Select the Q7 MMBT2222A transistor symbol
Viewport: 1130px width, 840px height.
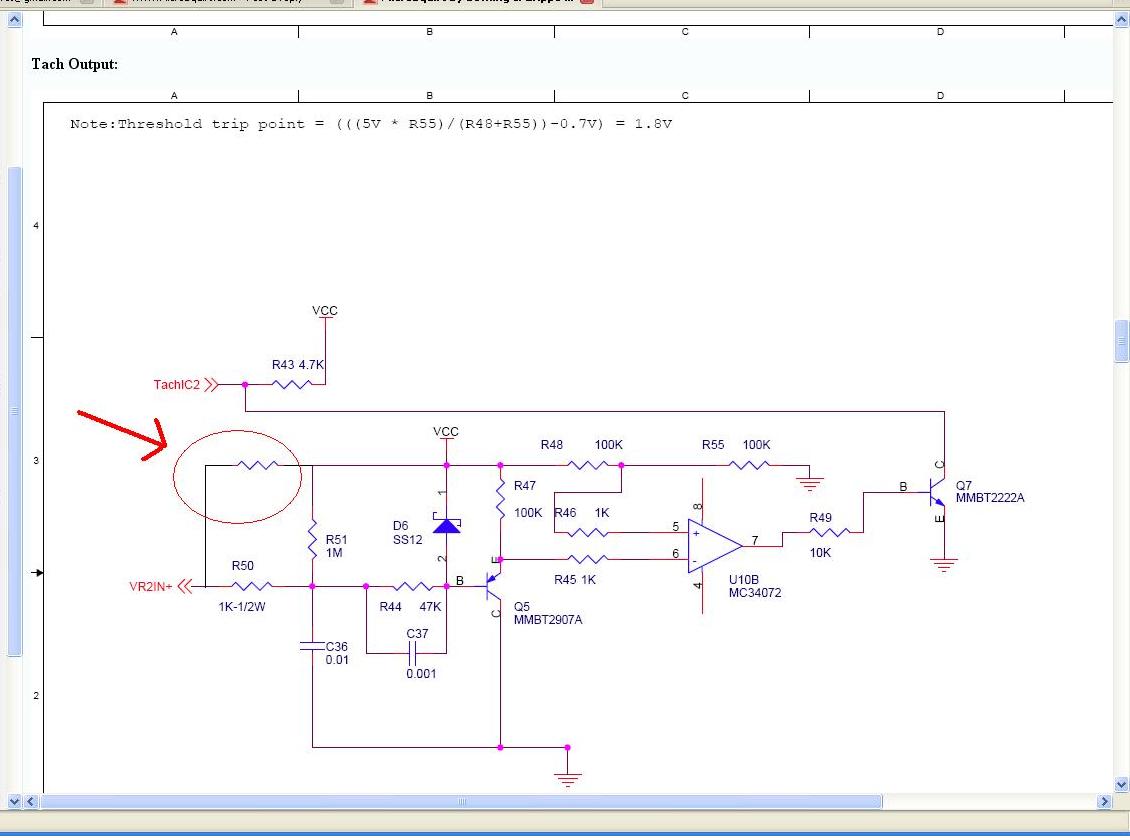tap(938, 493)
